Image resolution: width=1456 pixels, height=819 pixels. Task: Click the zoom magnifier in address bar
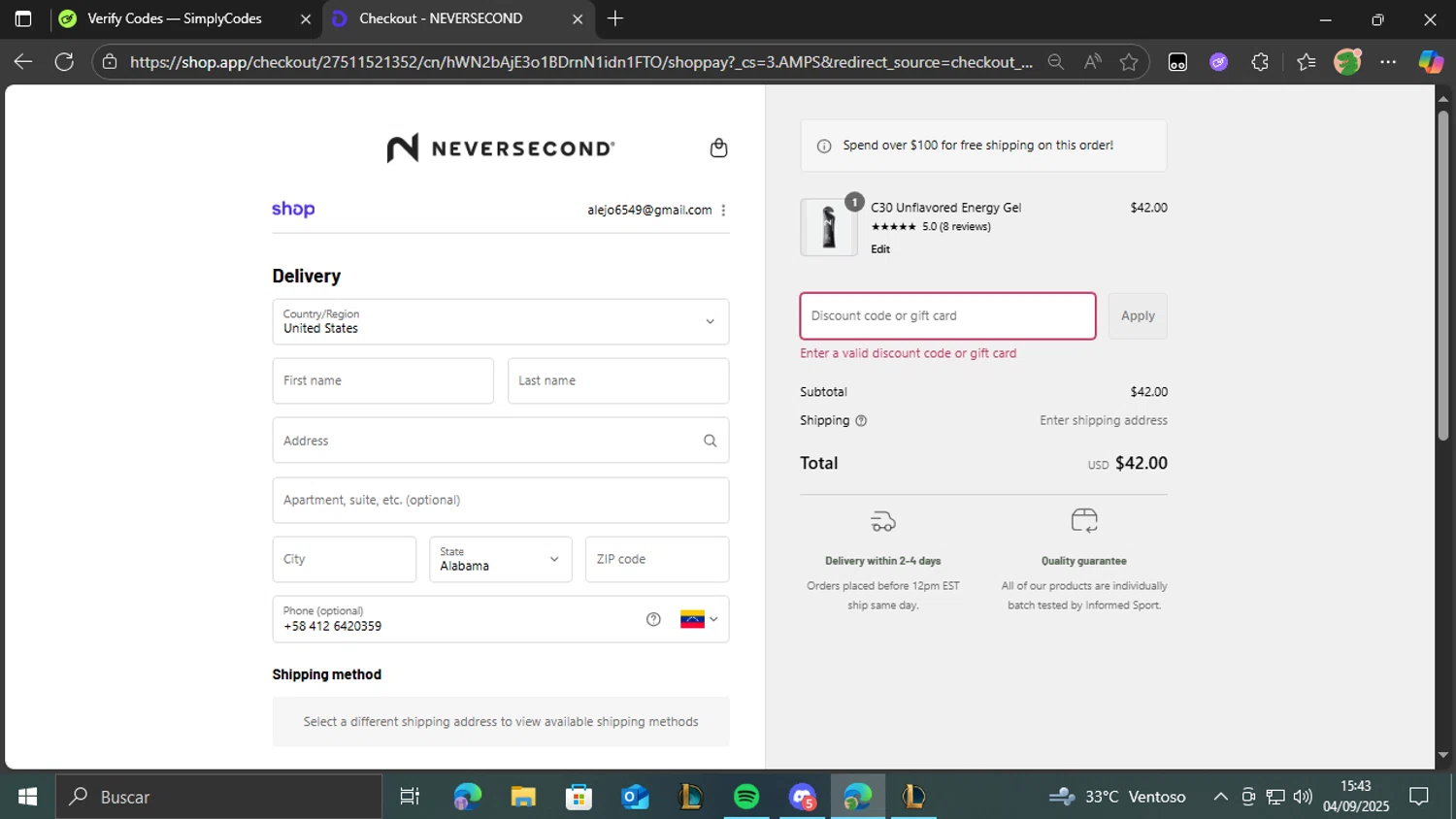(1056, 61)
